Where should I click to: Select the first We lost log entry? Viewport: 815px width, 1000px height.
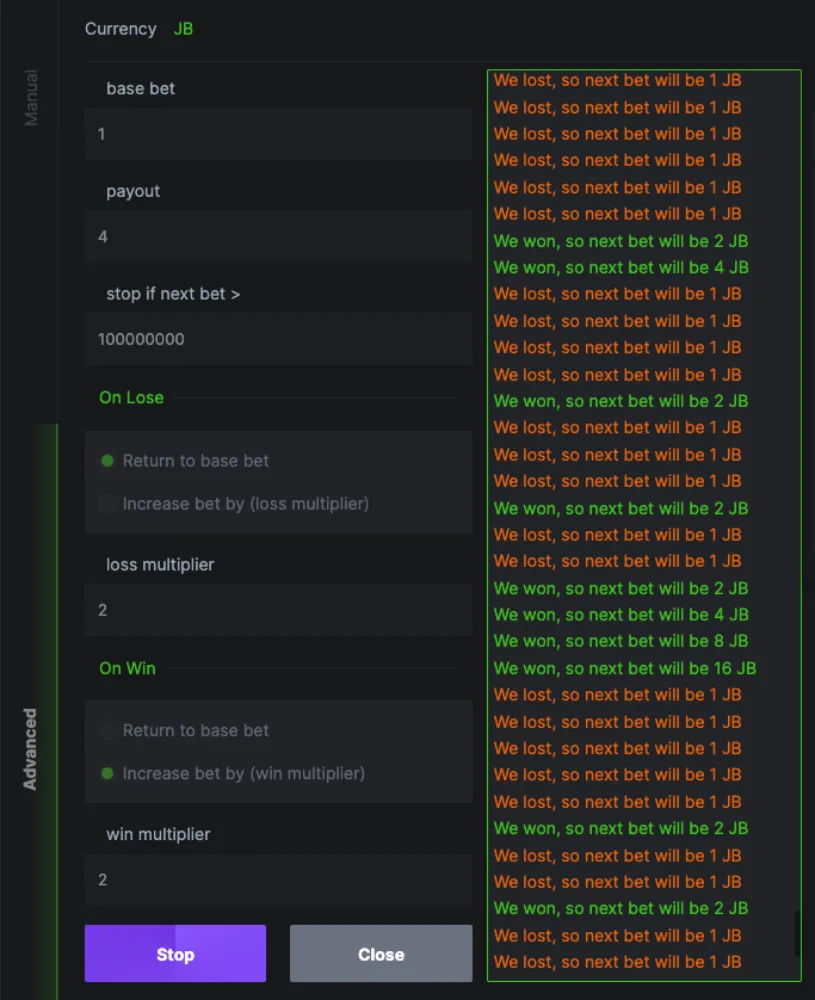pos(617,80)
